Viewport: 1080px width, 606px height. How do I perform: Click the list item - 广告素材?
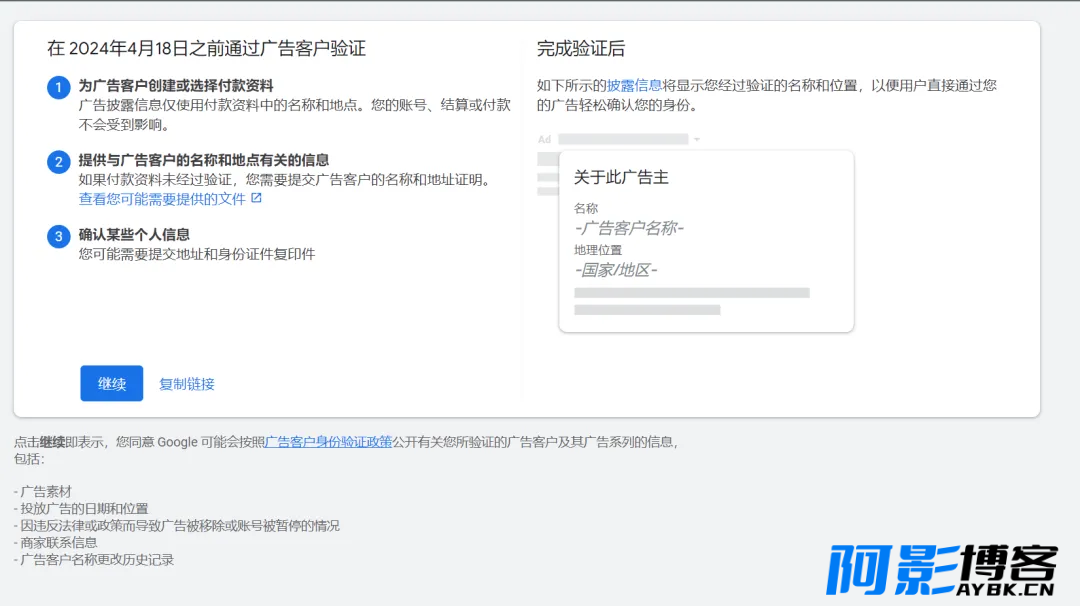coord(43,492)
